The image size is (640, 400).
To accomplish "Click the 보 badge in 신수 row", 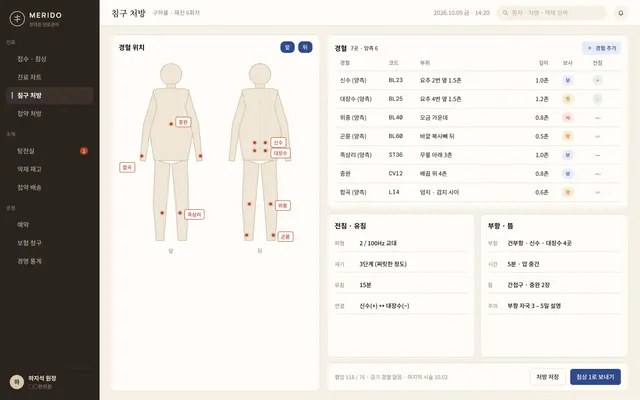I will pyautogui.click(x=567, y=80).
